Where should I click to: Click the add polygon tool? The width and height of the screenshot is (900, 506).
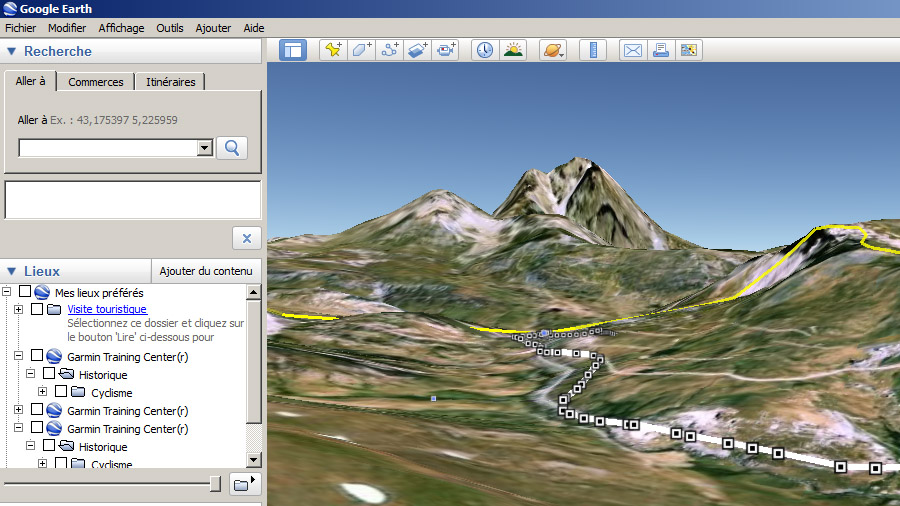tap(361, 49)
